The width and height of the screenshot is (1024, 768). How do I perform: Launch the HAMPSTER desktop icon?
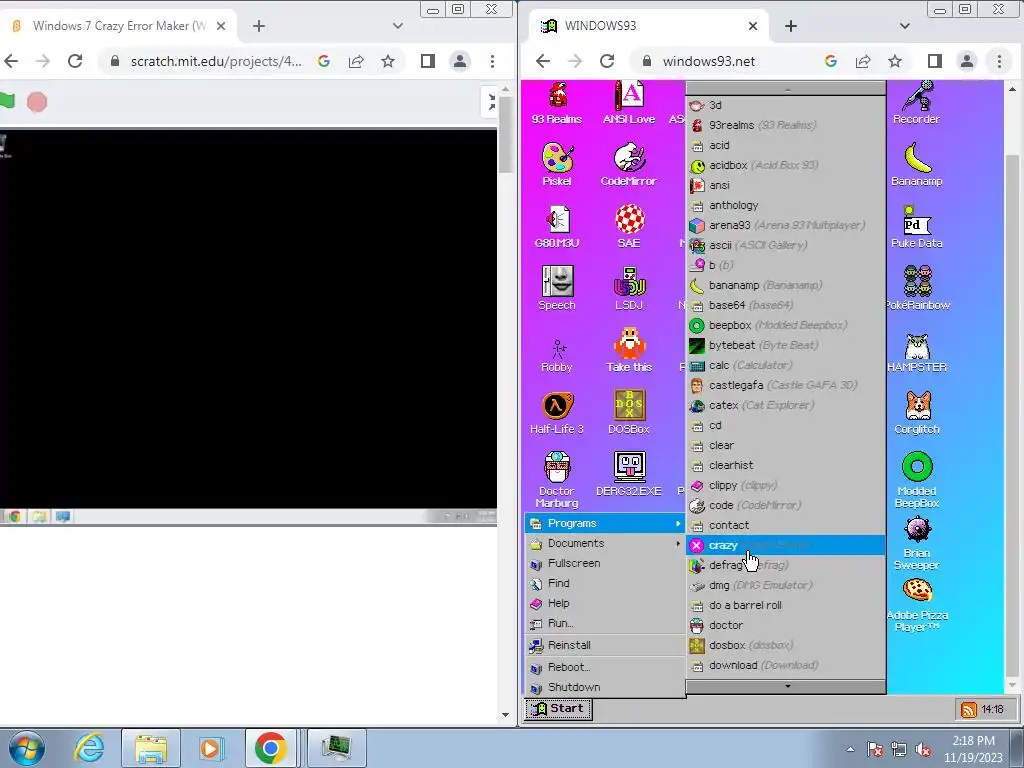pyautogui.click(x=917, y=351)
